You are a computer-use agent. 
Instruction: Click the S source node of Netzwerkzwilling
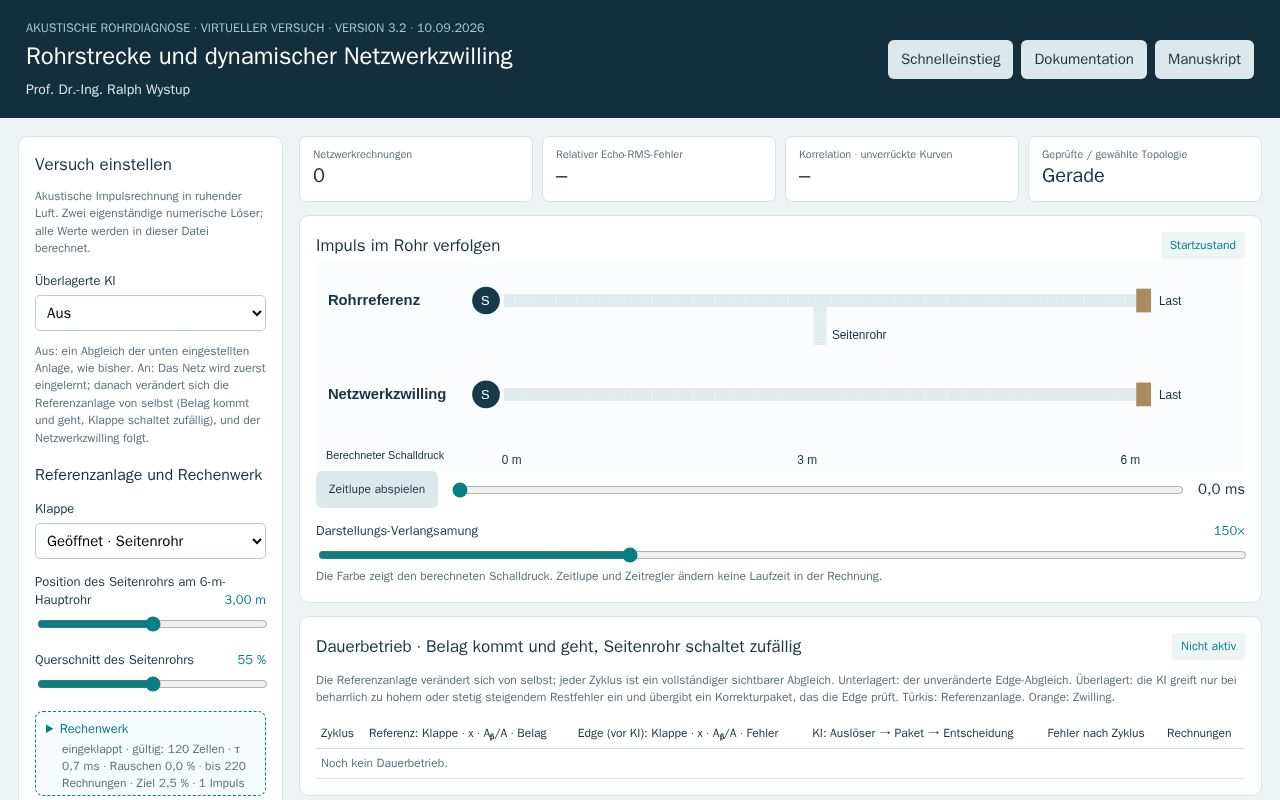click(485, 394)
